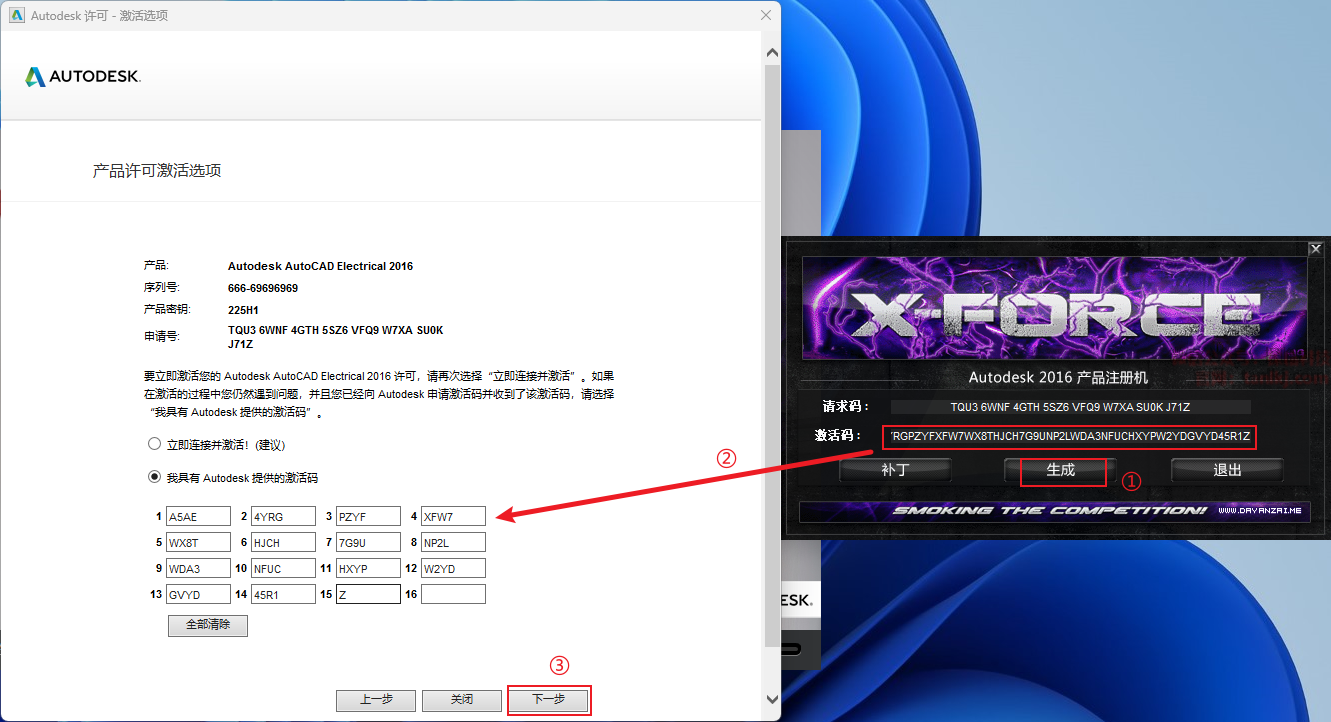
Task: Click the Autodesk logo in the header
Action: pyautogui.click(x=83, y=77)
